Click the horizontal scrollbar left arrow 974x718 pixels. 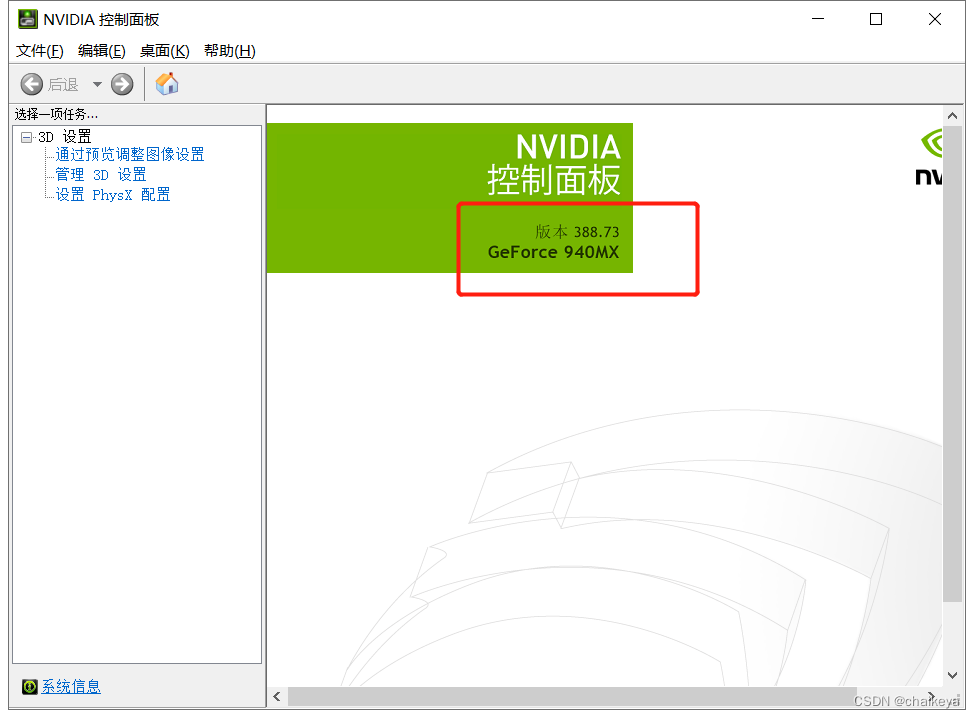tap(277, 697)
